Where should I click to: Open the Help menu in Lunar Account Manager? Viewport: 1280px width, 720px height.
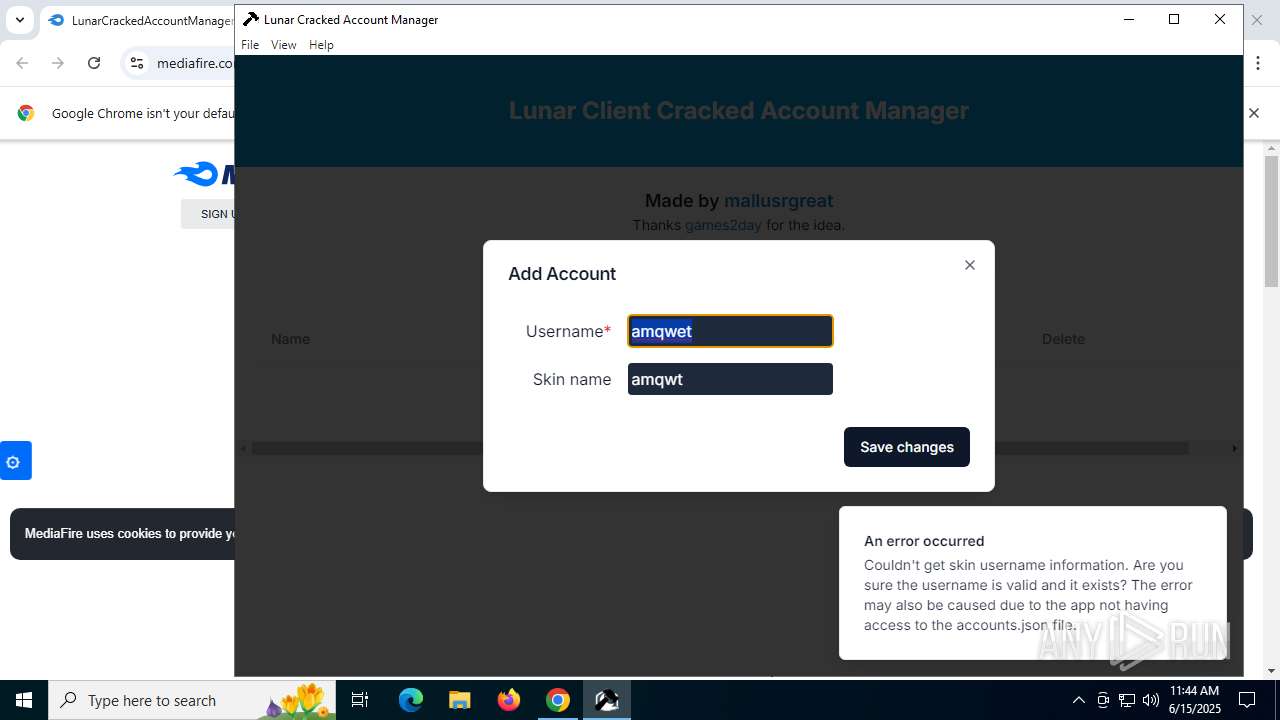click(321, 45)
